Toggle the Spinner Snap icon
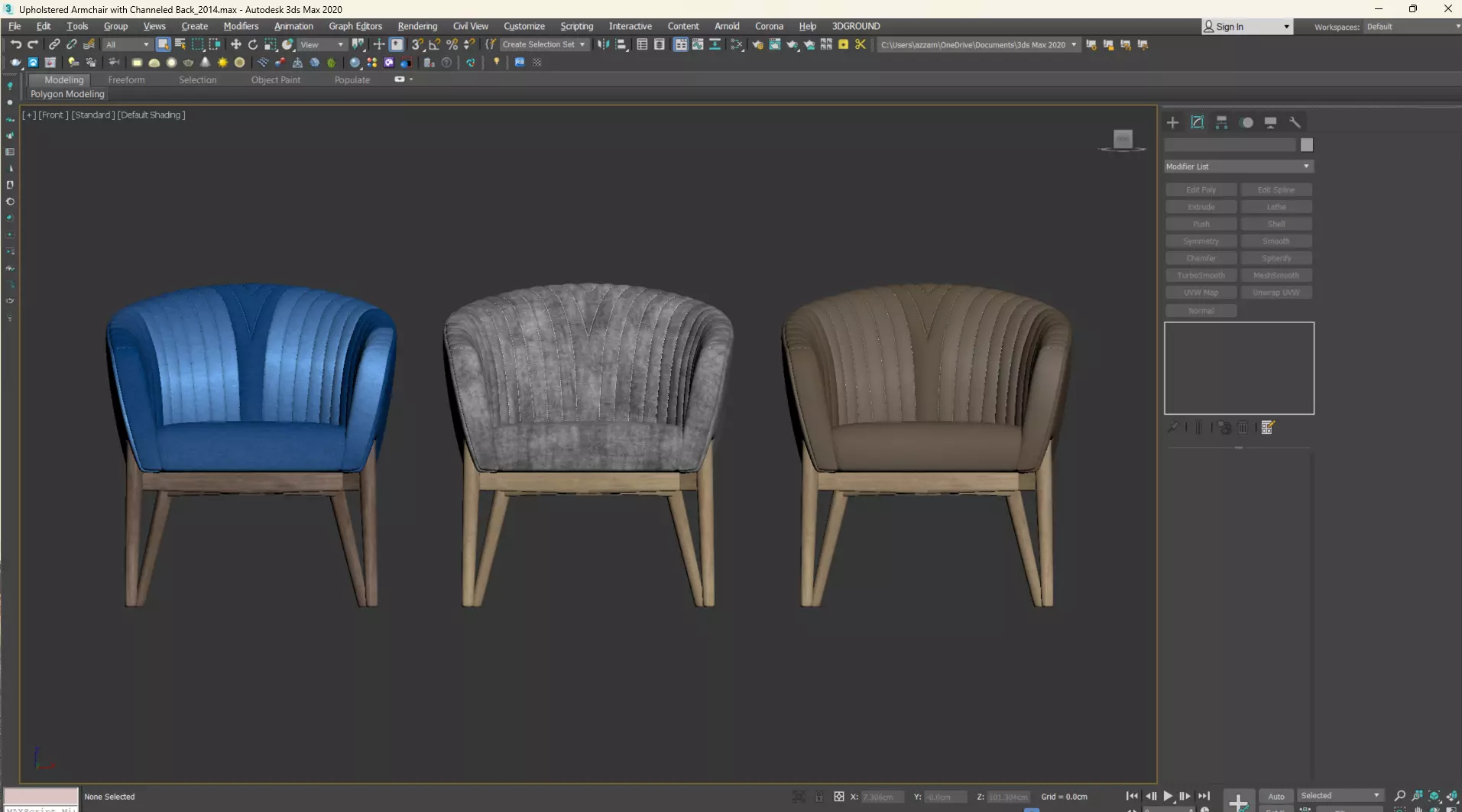Viewport: 1462px width, 812px height. click(469, 44)
